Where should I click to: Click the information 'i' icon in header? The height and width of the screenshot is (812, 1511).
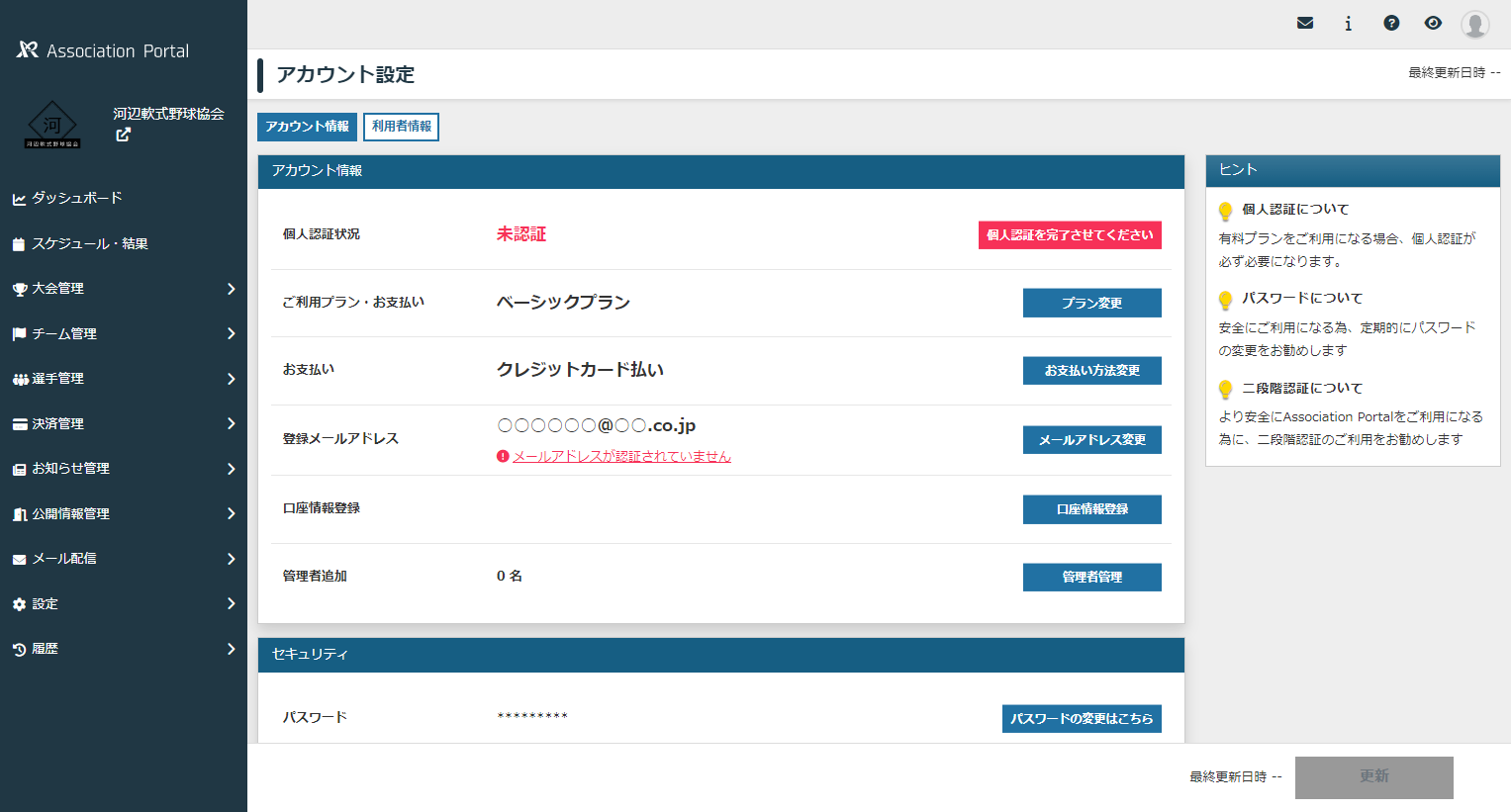pyautogui.click(x=1348, y=23)
